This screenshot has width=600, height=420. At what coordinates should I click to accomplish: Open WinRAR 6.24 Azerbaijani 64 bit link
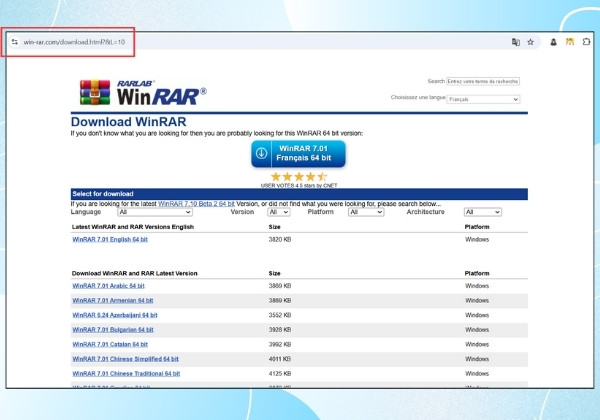coord(115,315)
